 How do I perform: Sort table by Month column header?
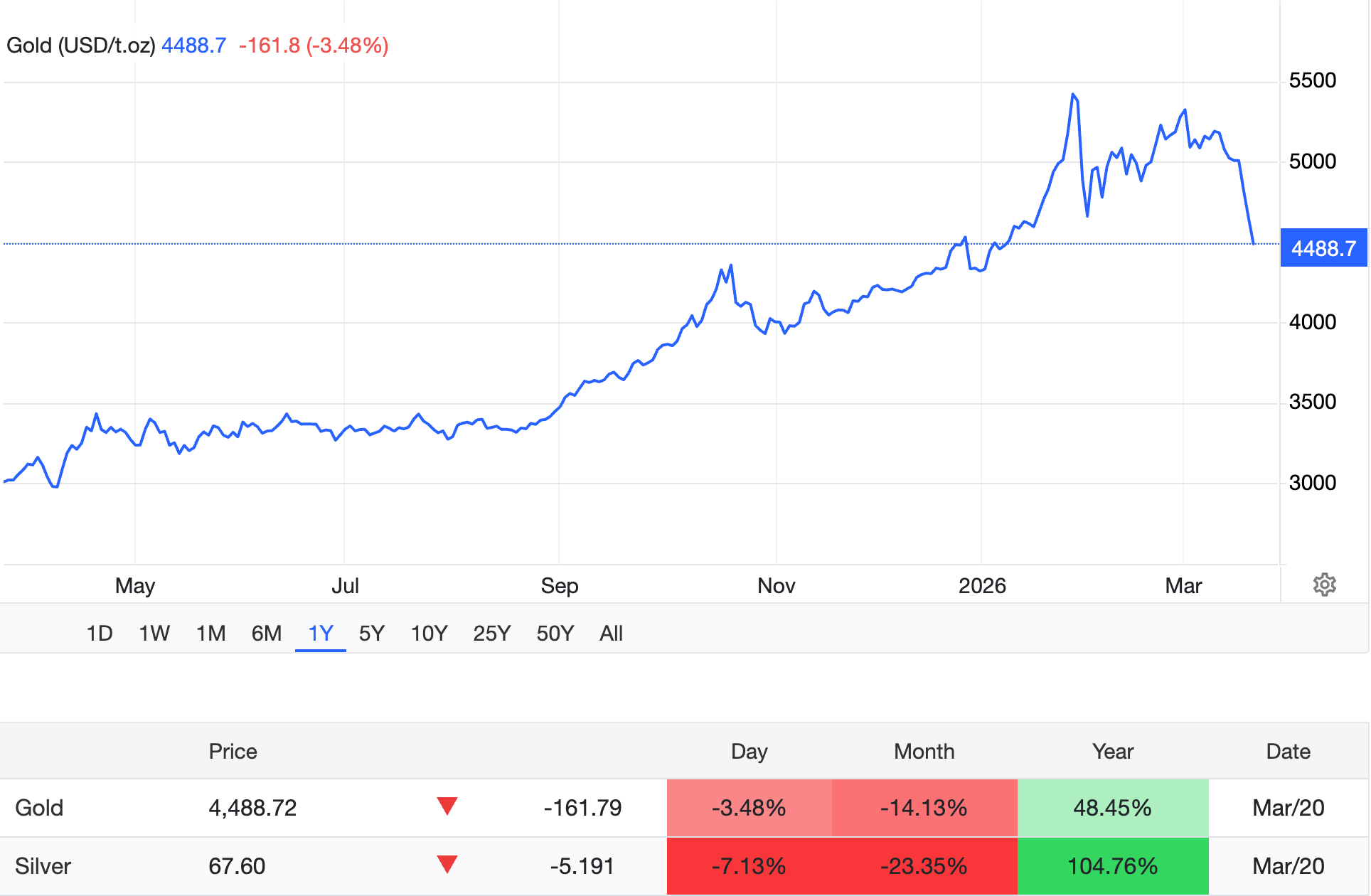(x=924, y=752)
